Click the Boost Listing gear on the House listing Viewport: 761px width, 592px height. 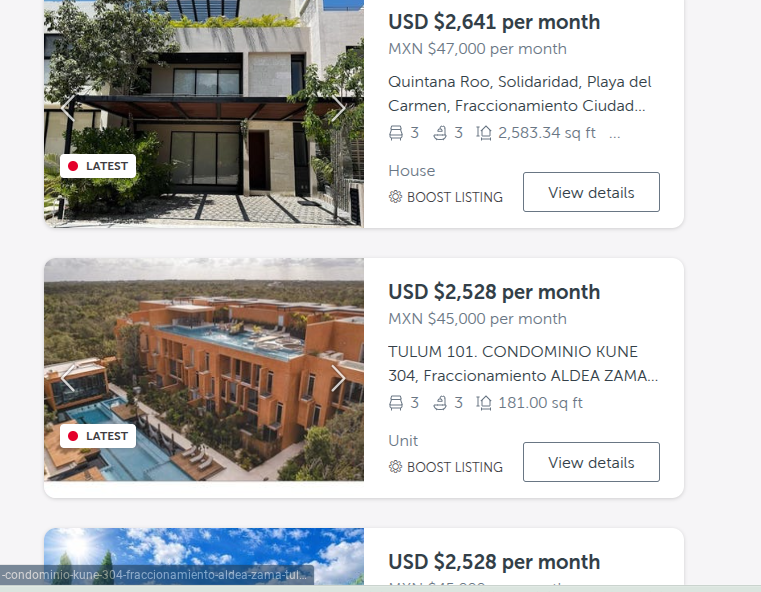[x=395, y=197]
